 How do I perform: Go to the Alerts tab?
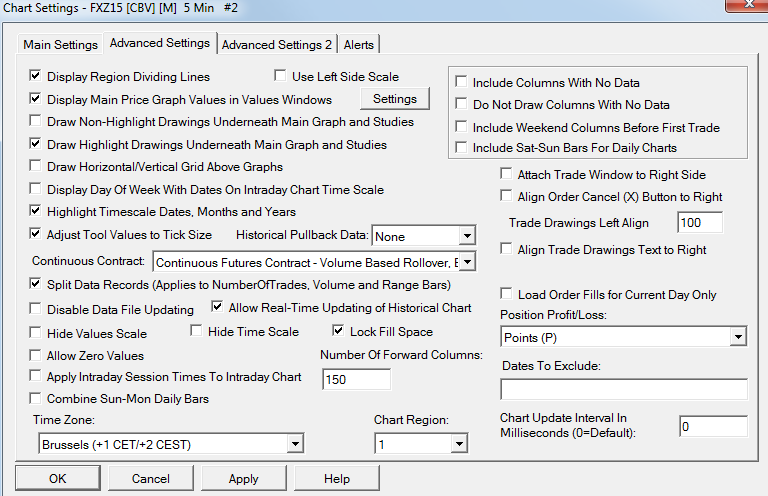[x=359, y=45]
